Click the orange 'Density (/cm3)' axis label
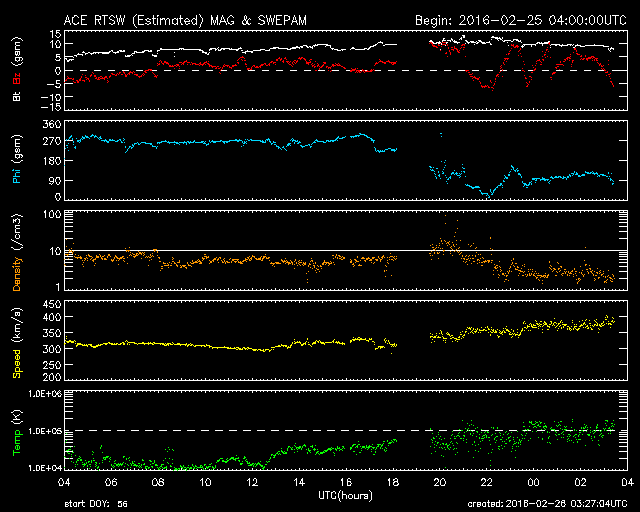640x512 pixels. point(17,252)
